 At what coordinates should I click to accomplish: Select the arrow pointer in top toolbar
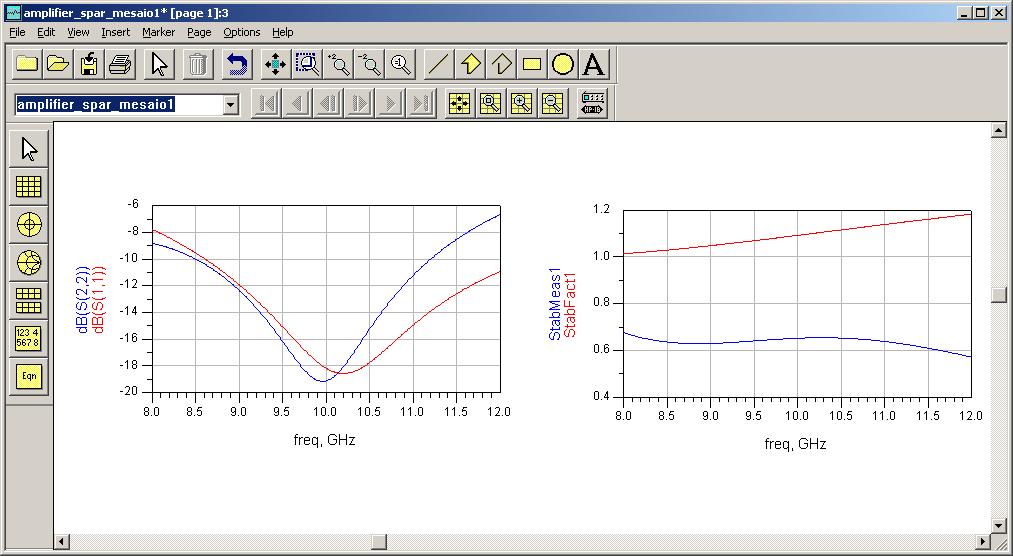click(159, 65)
